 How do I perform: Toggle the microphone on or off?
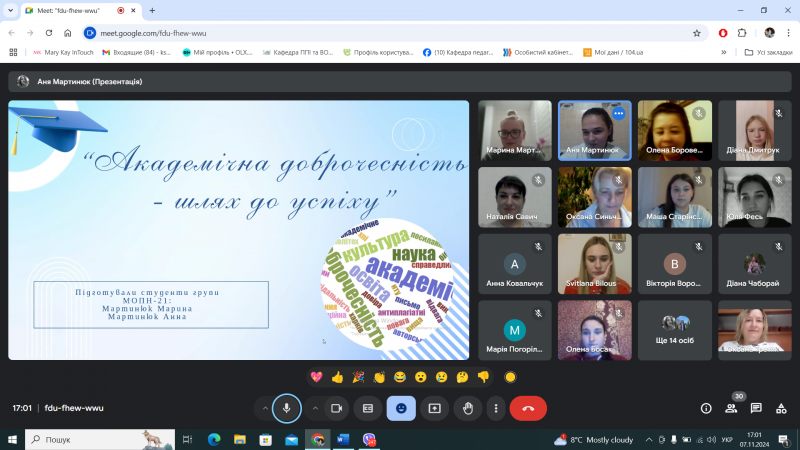click(x=287, y=408)
